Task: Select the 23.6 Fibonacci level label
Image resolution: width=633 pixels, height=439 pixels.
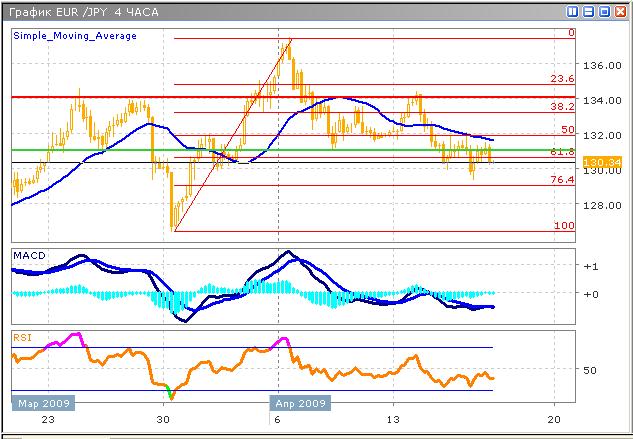Action: coord(561,78)
